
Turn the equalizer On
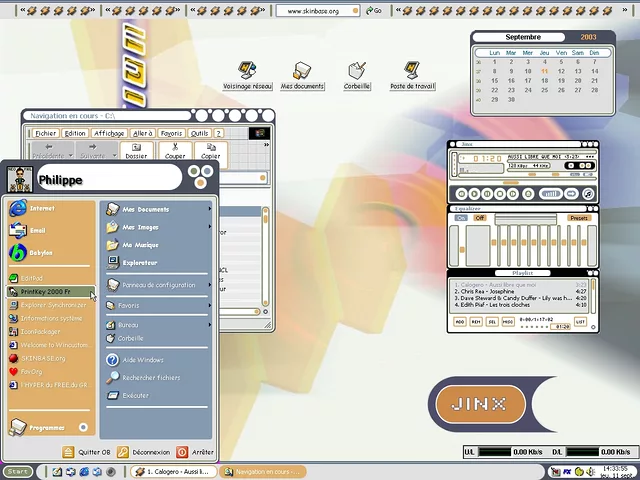point(463,217)
